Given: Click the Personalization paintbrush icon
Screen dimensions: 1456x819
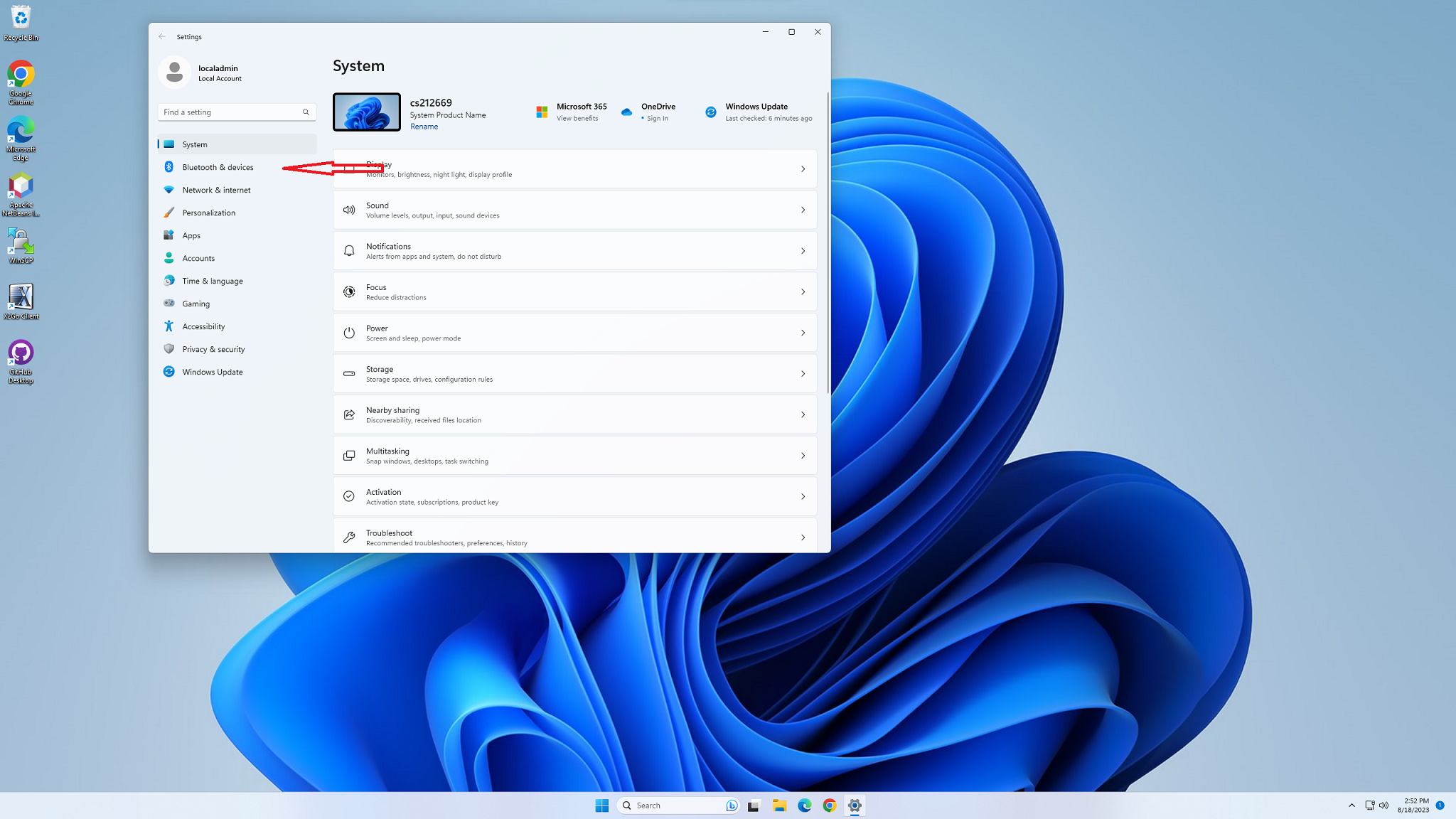Looking at the screenshot, I should [168, 213].
